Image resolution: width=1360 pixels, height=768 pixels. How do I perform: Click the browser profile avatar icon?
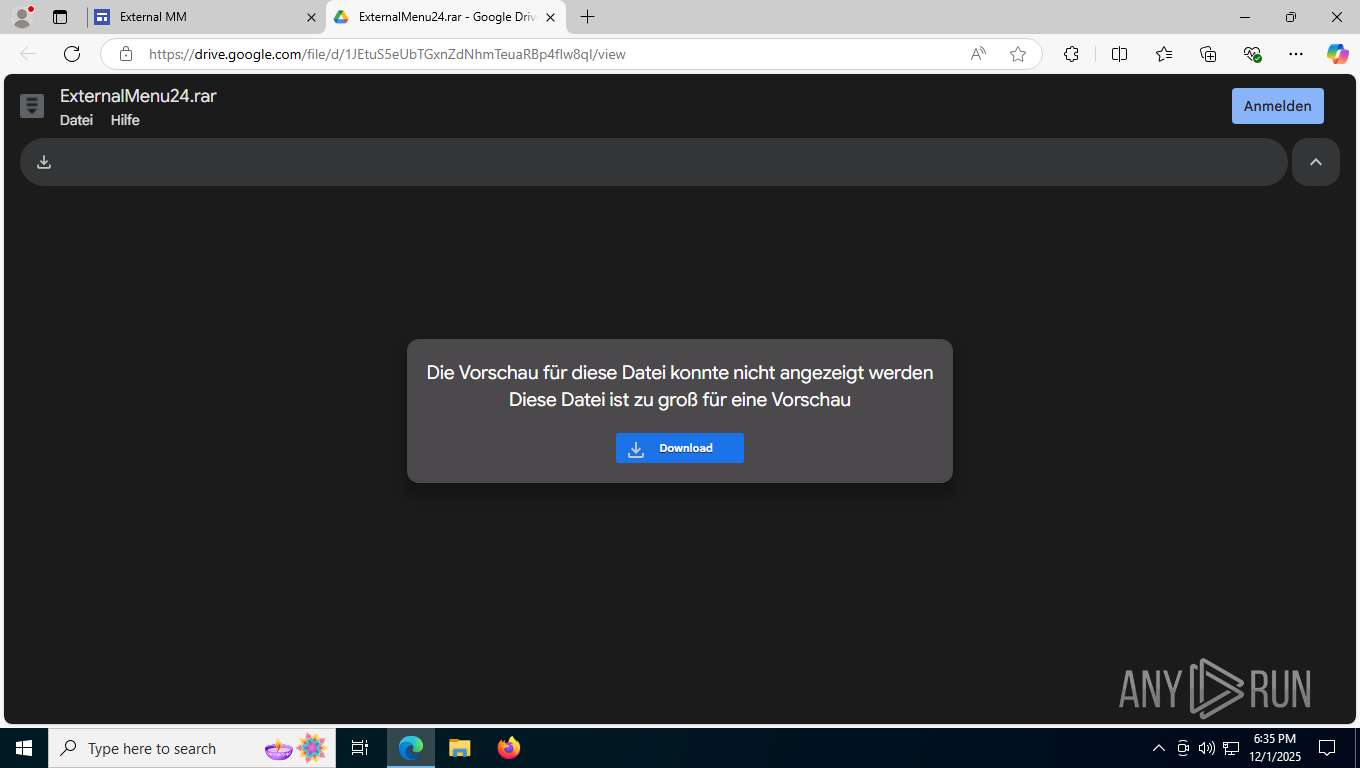[x=21, y=17]
